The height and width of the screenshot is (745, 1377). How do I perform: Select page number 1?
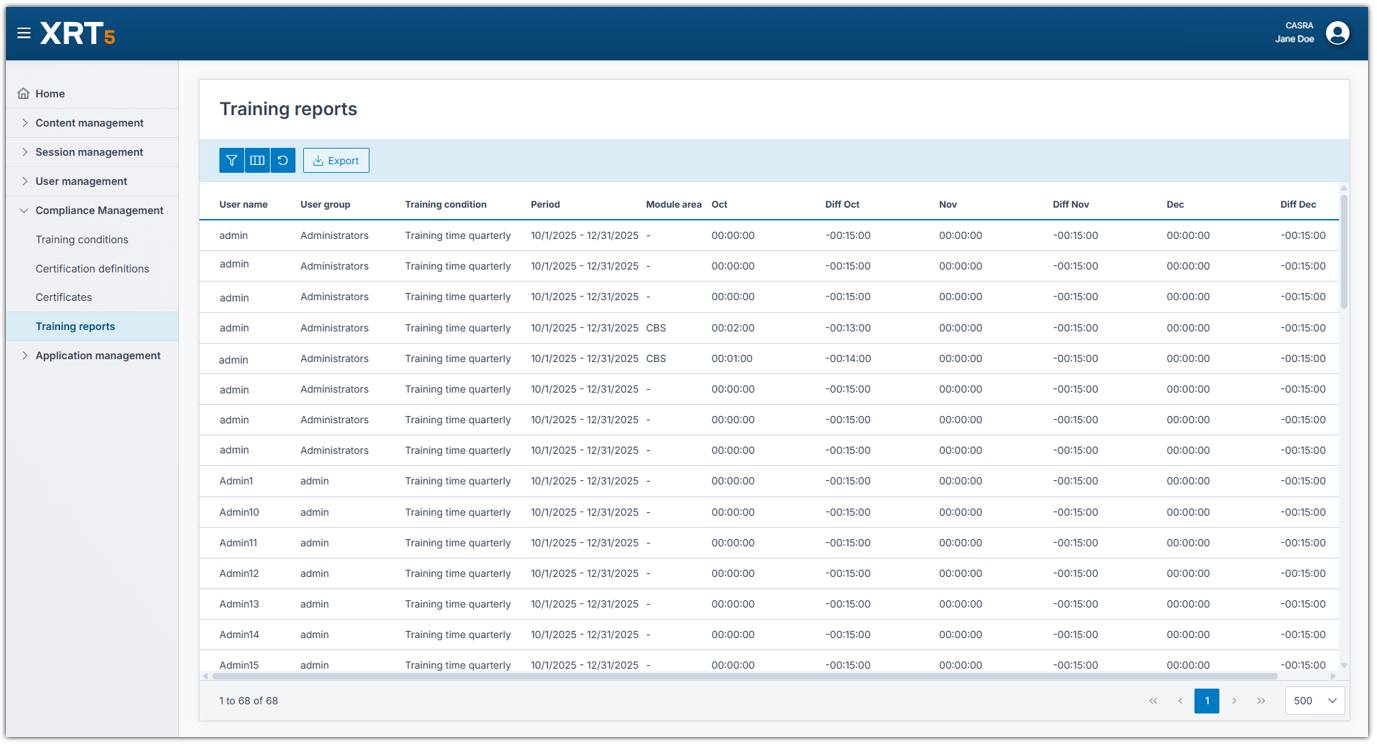point(1207,701)
